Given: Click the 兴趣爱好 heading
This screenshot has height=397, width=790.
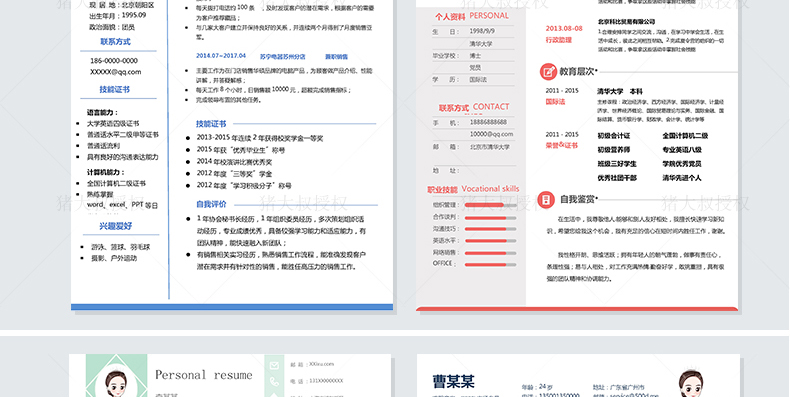Looking at the screenshot, I should 115,226.
